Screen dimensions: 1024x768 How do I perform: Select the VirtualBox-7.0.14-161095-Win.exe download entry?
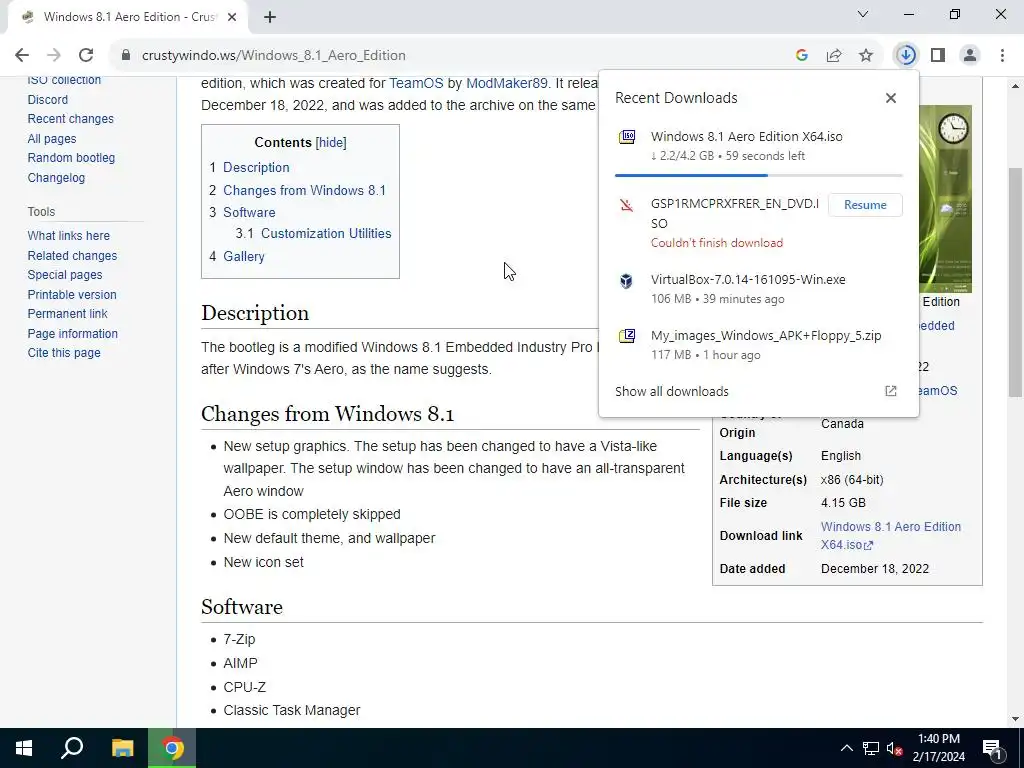[x=758, y=289]
